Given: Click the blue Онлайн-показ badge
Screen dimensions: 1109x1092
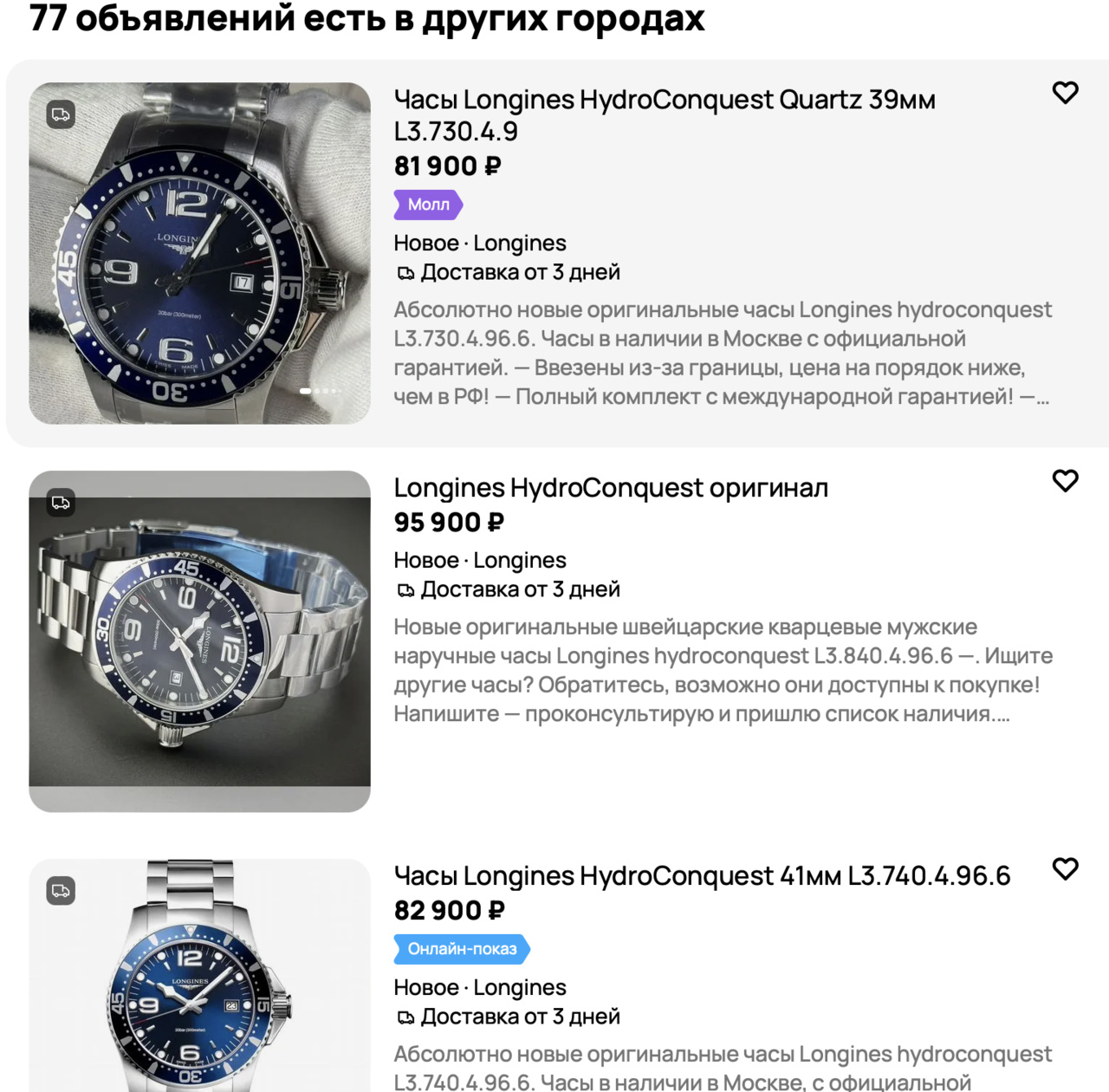Looking at the screenshot, I should 462,949.
